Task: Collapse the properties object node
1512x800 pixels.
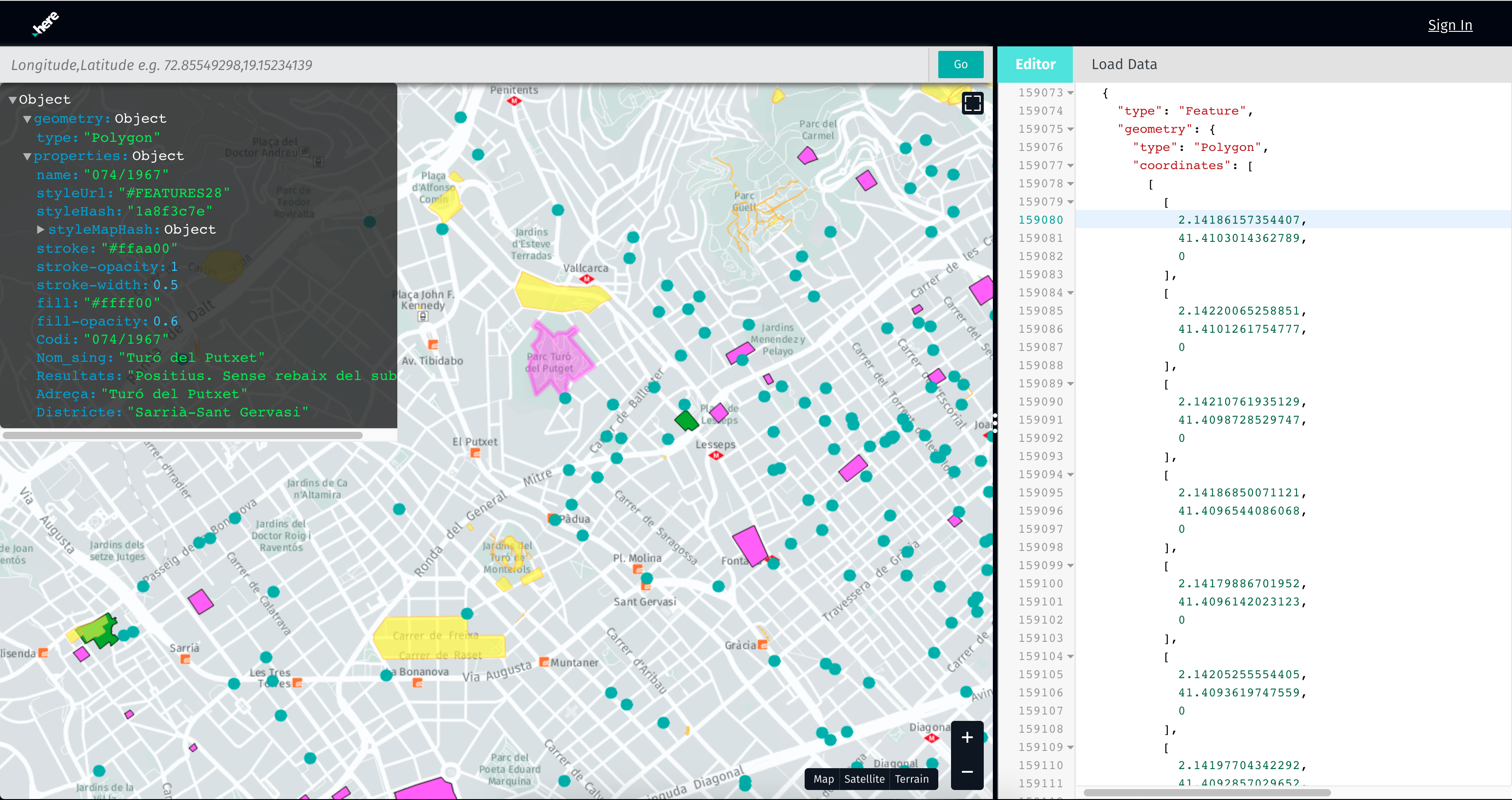Action: pyautogui.click(x=27, y=156)
